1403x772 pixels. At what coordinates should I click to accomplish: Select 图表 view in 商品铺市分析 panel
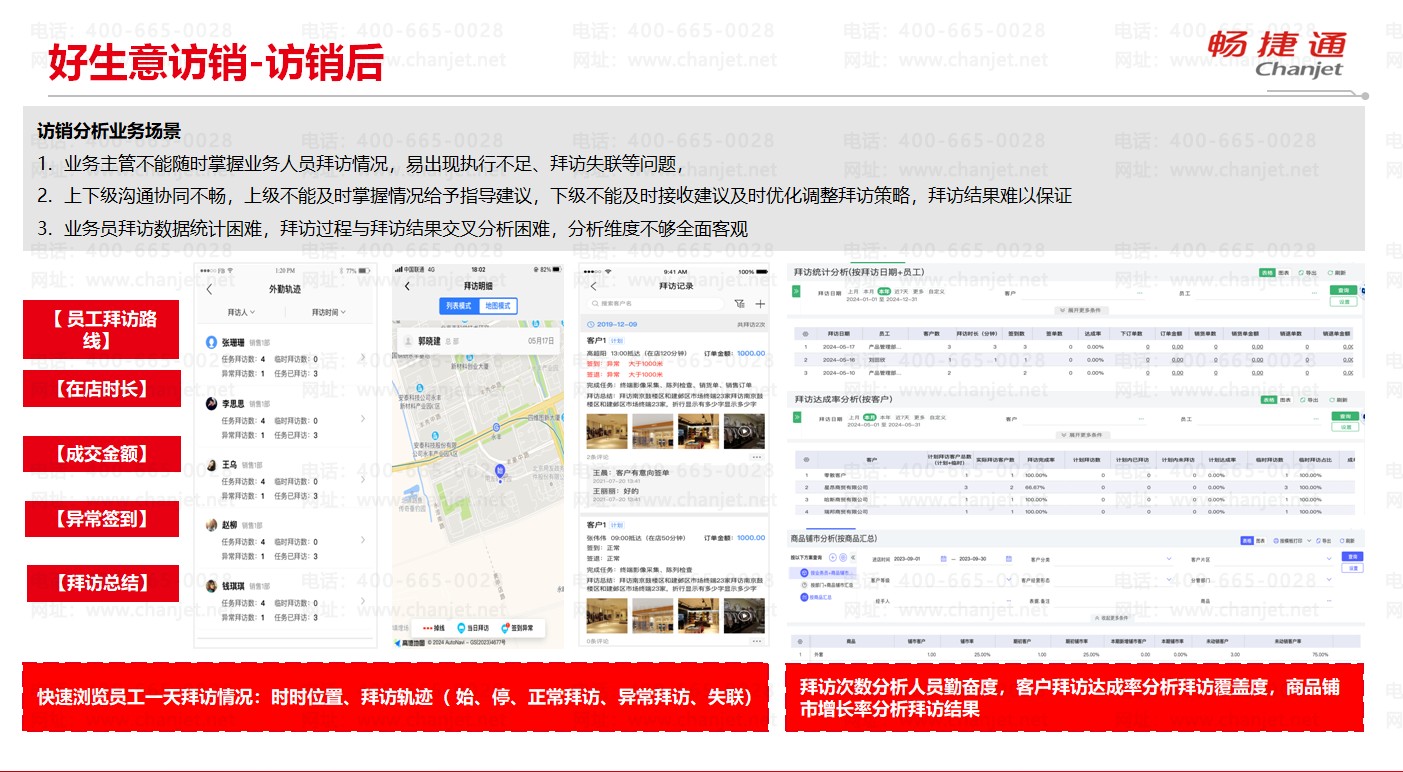[x=1262, y=541]
